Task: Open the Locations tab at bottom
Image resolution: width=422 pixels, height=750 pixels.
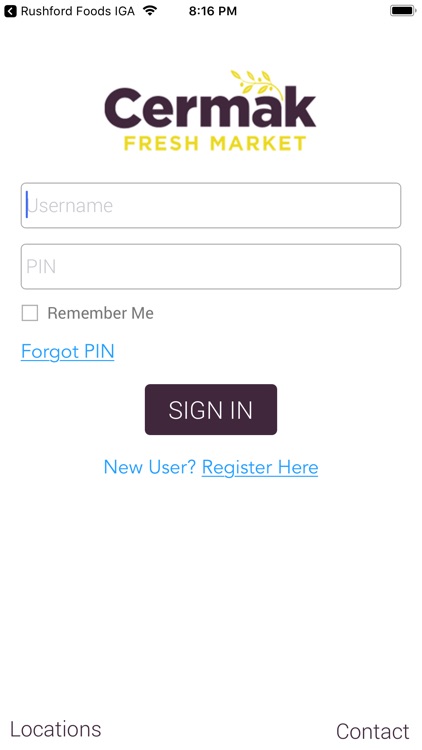Action: point(56,729)
